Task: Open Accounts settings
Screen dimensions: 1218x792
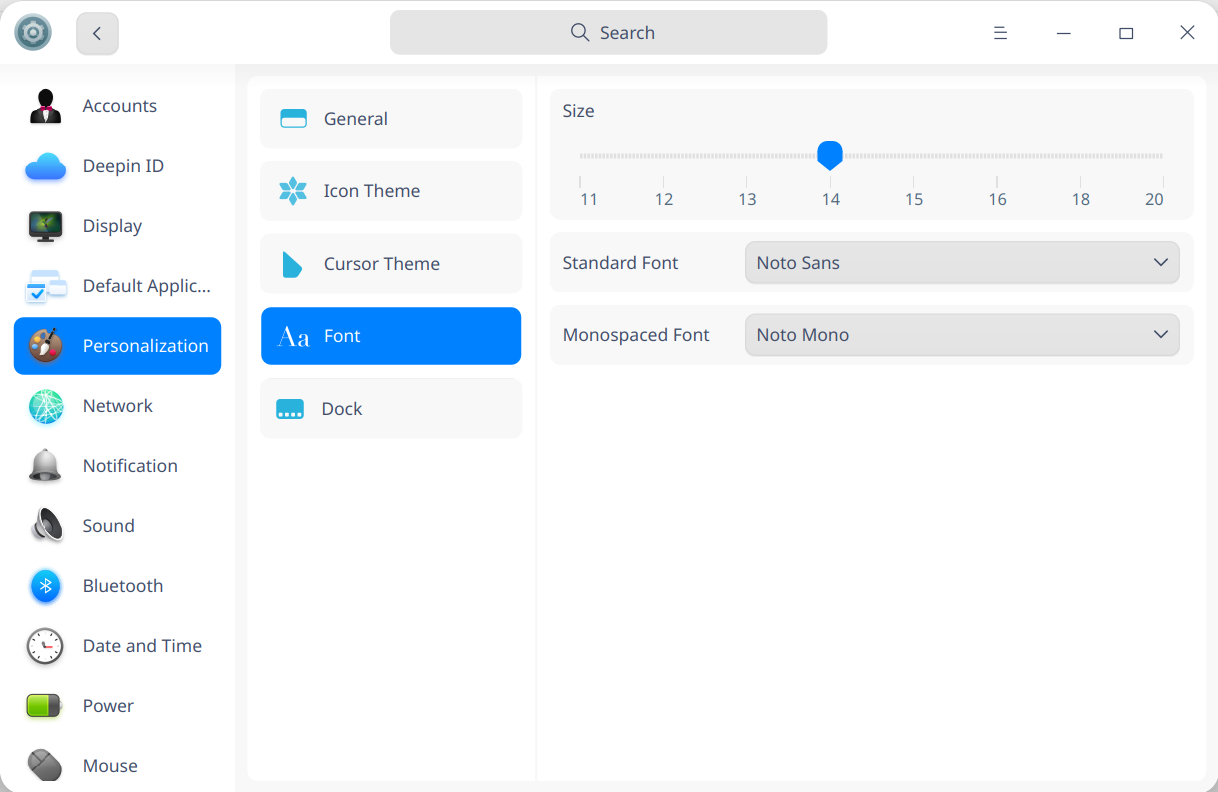Action: click(118, 106)
